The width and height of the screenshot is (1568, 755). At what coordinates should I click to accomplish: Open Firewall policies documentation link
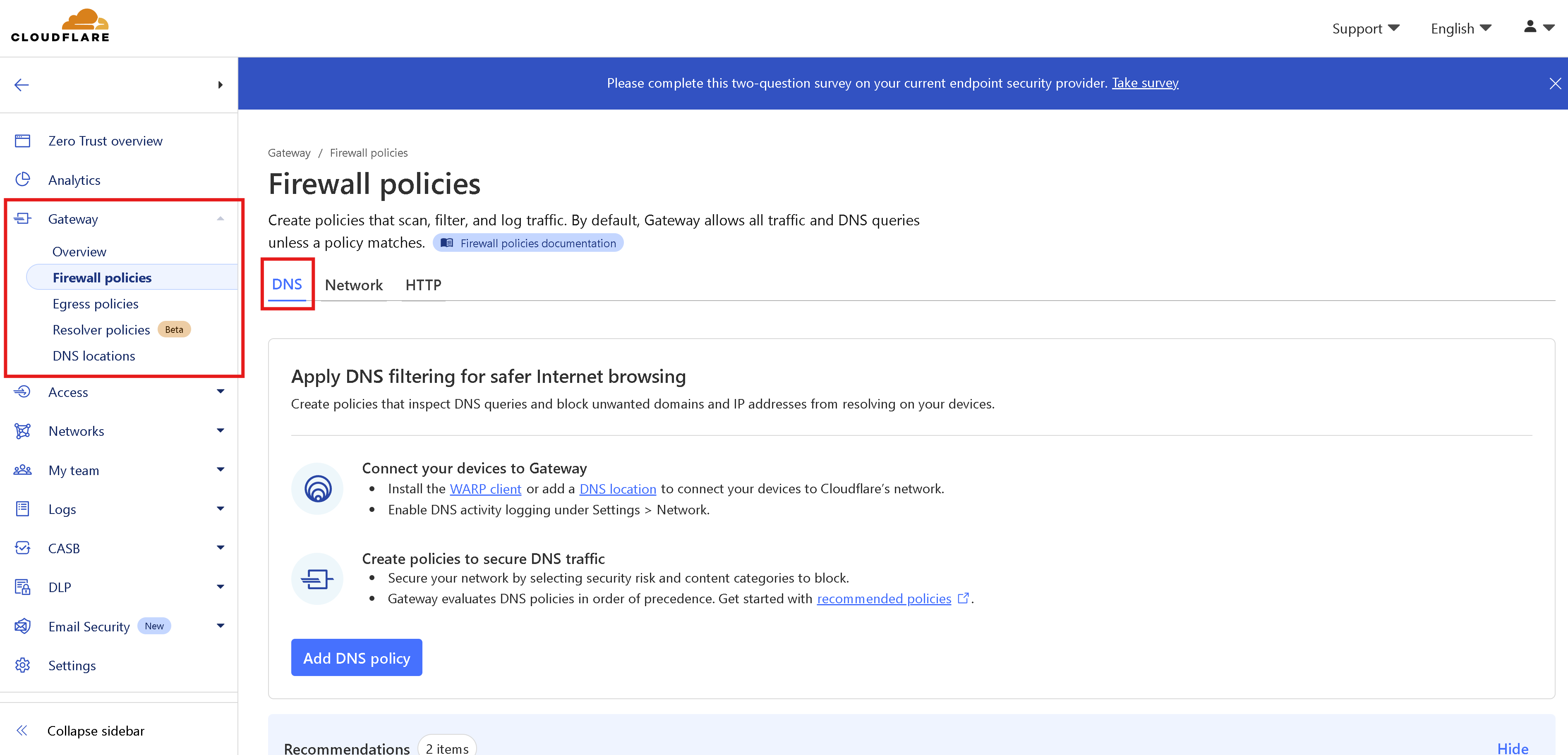click(x=528, y=243)
